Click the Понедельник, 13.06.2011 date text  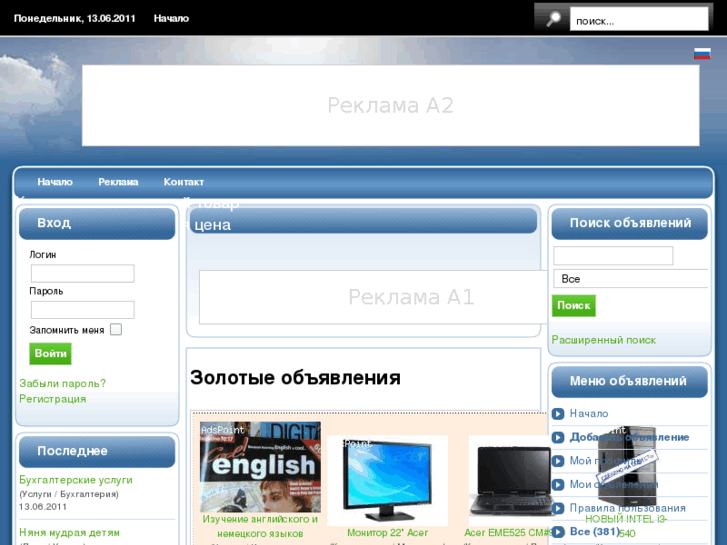[75, 19]
